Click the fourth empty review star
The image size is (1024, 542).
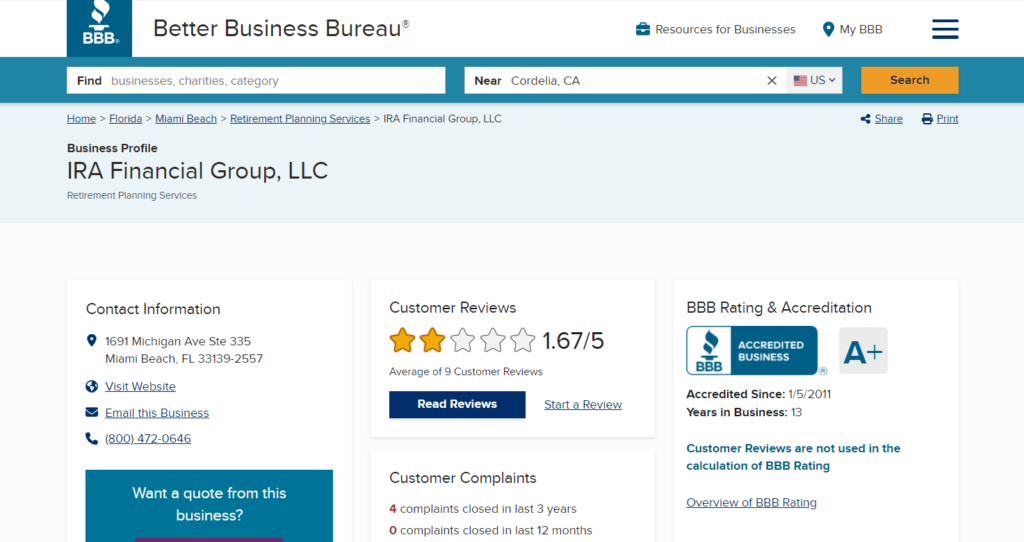(x=492, y=340)
